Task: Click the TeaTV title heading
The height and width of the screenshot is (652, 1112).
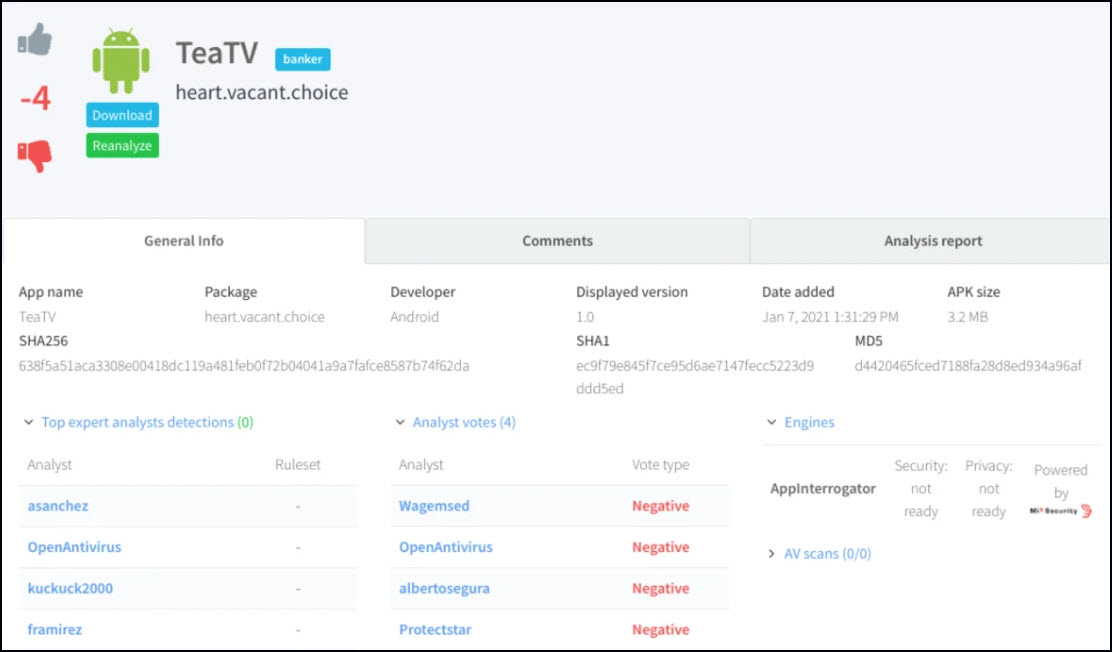Action: click(x=217, y=53)
